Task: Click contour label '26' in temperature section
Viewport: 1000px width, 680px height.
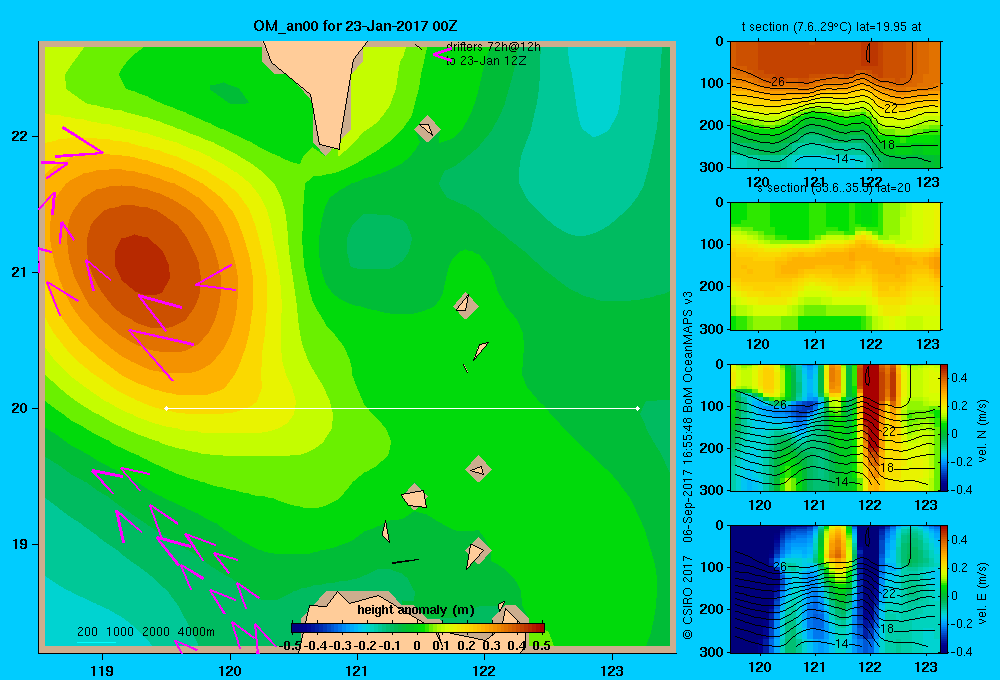Action: 778,82
